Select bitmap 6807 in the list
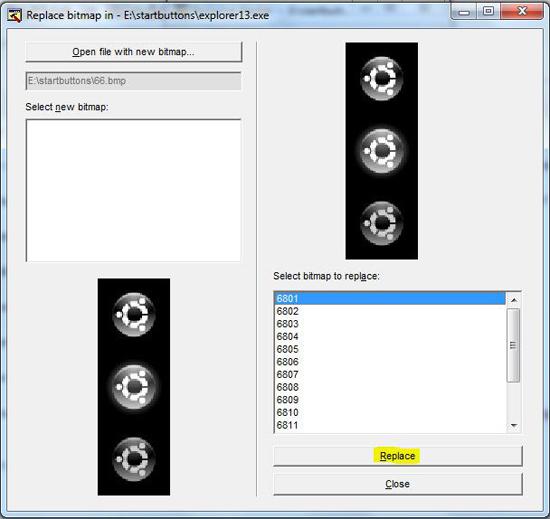Image resolution: width=550 pixels, height=519 pixels. coord(389,374)
